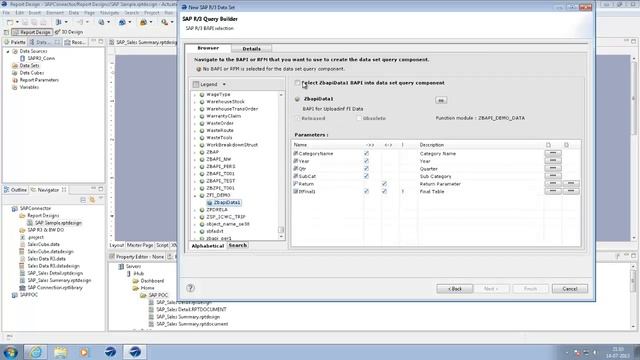The height and width of the screenshot is (360, 640).
Task: Select Data Sets in Data Explorer
Action: (29, 66)
